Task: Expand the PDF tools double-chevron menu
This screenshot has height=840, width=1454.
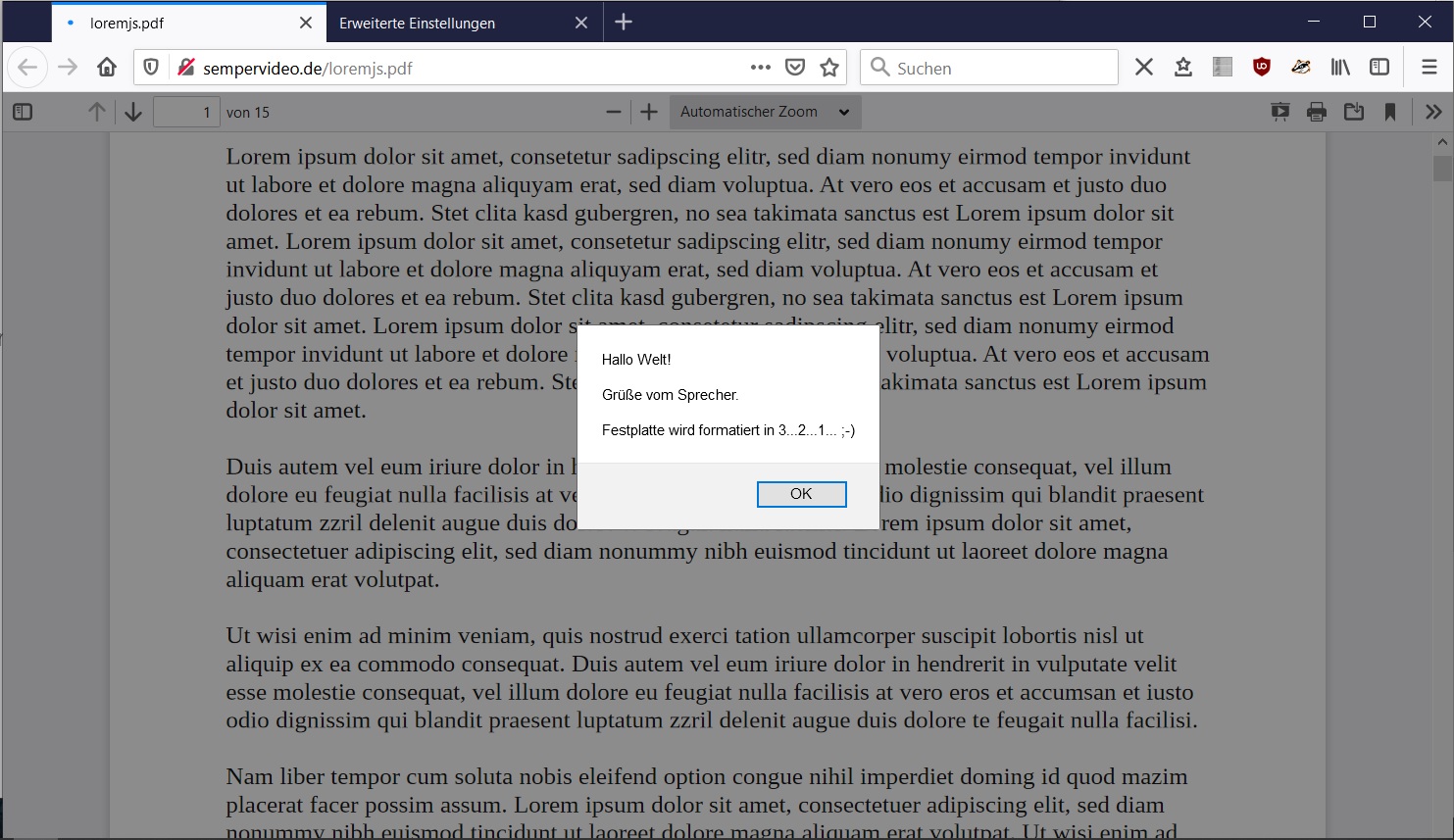Action: [1433, 112]
